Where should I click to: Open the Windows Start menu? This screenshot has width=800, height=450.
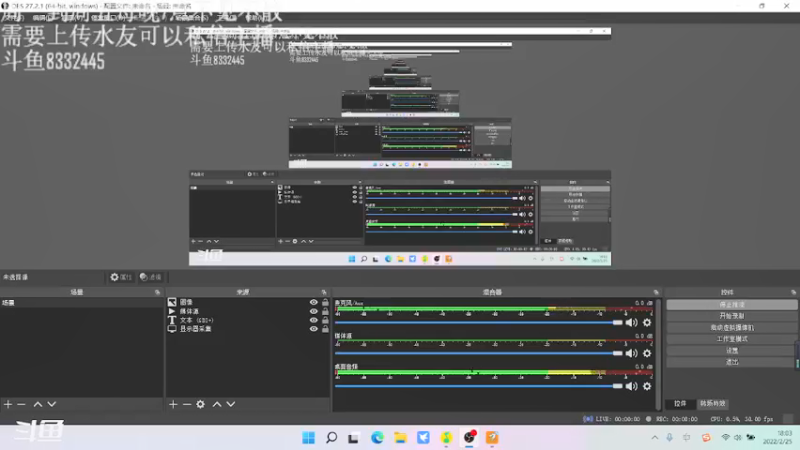[309, 438]
